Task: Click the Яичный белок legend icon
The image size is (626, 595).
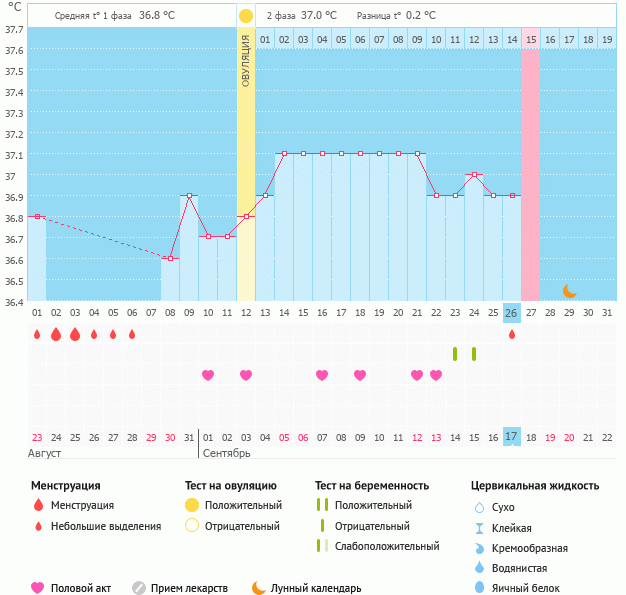Action: click(479, 588)
